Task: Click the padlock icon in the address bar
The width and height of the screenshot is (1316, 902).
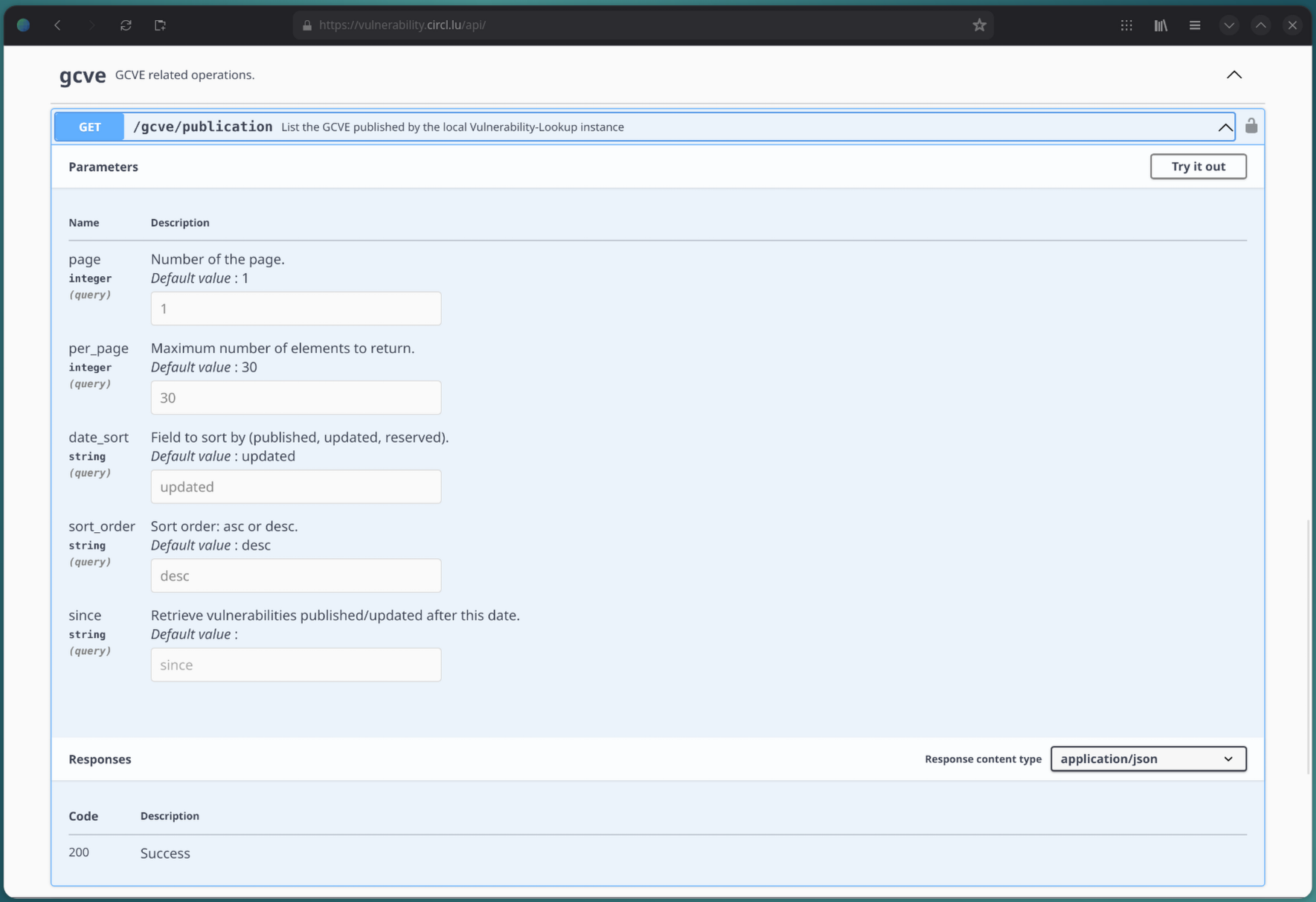Action: 306,25
